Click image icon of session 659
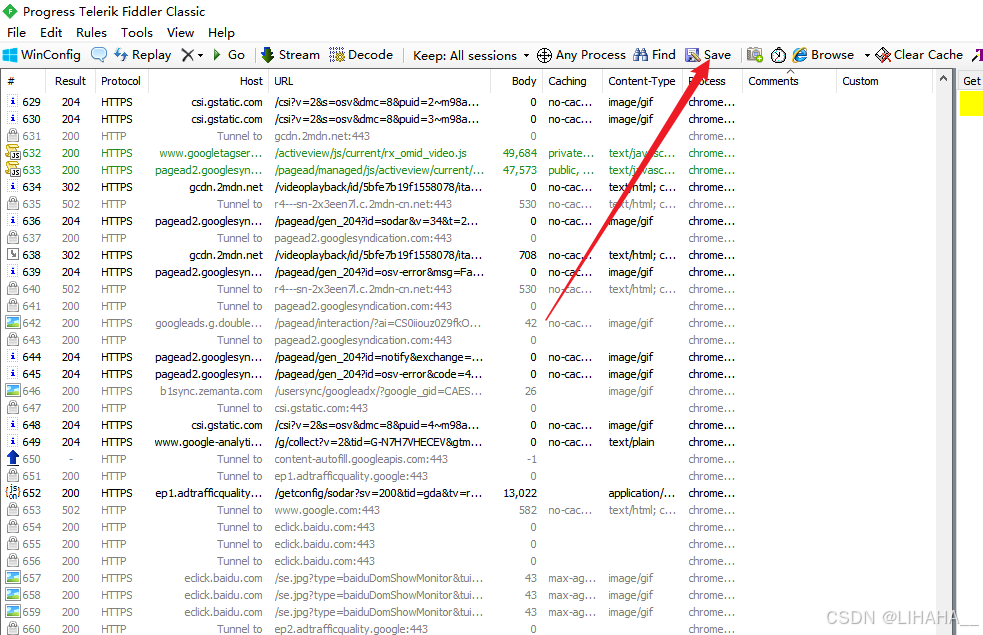 tap(13, 611)
